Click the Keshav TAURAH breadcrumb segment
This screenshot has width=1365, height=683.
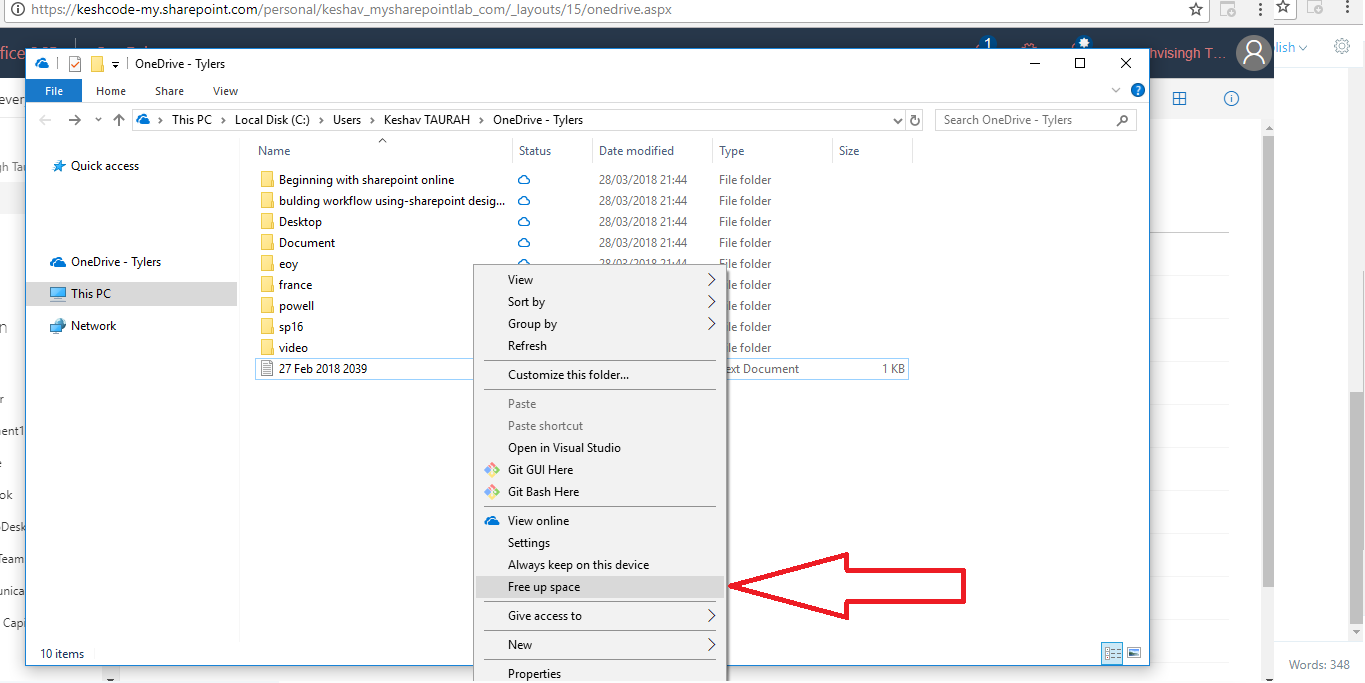click(x=427, y=120)
